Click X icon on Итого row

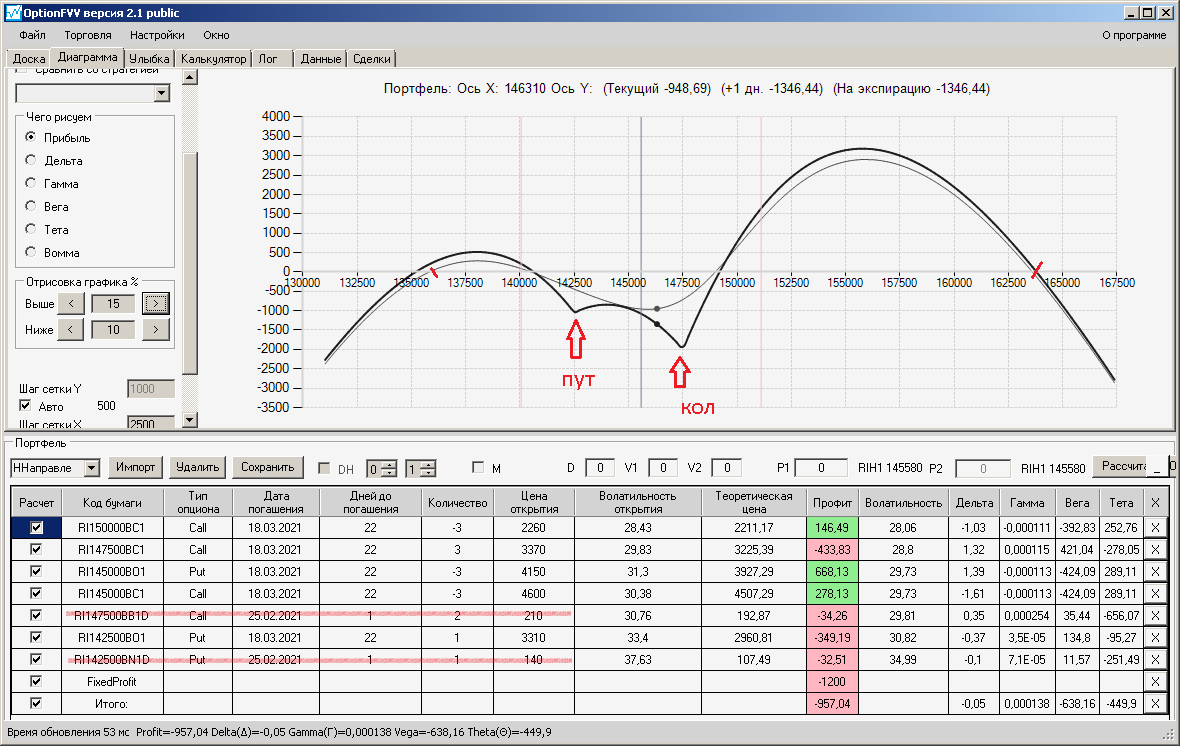coord(1155,703)
